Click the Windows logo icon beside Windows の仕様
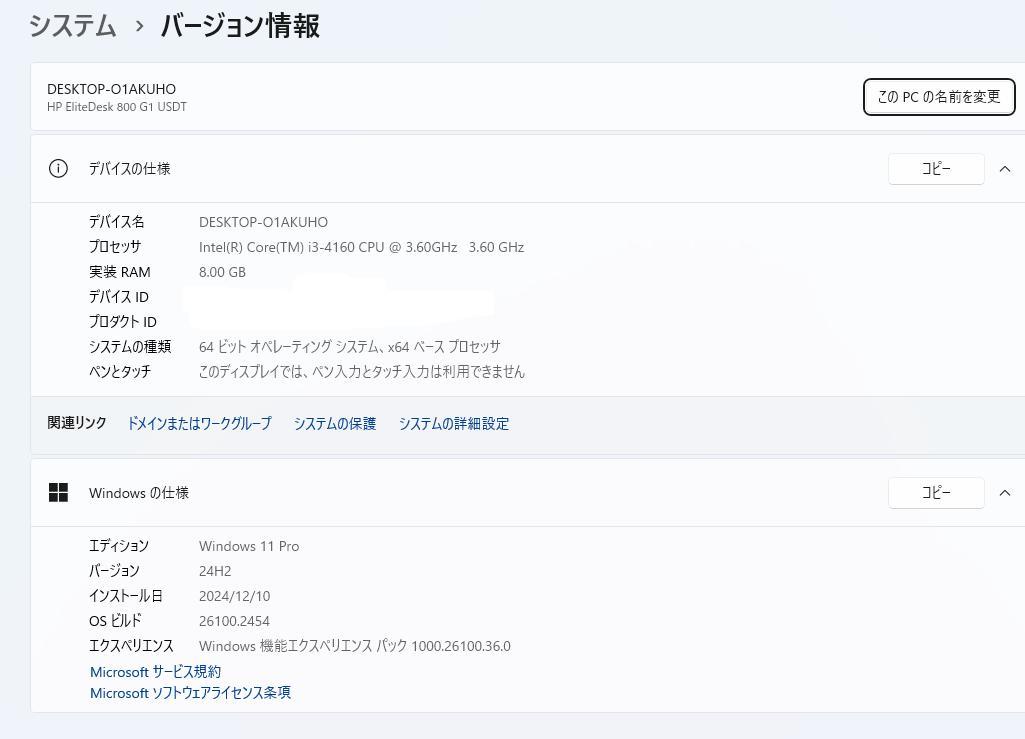Screen dimensions: 1025x739 pyautogui.click(x=58, y=492)
